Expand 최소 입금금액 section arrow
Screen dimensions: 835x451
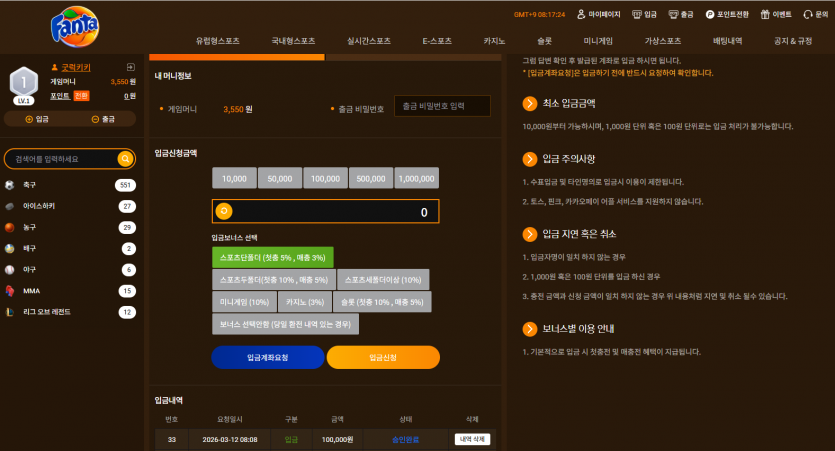[530, 103]
